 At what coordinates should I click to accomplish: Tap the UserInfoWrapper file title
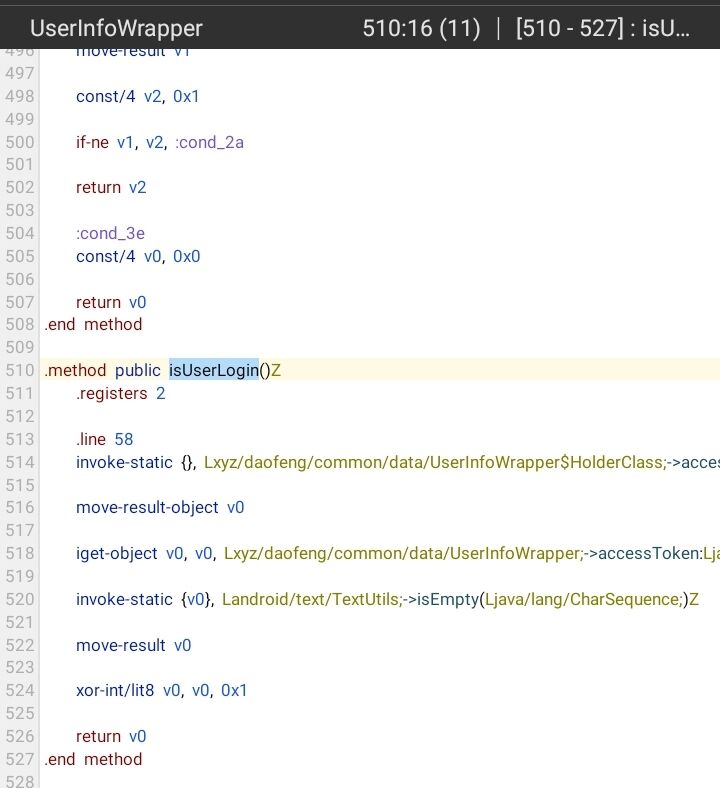click(x=116, y=28)
